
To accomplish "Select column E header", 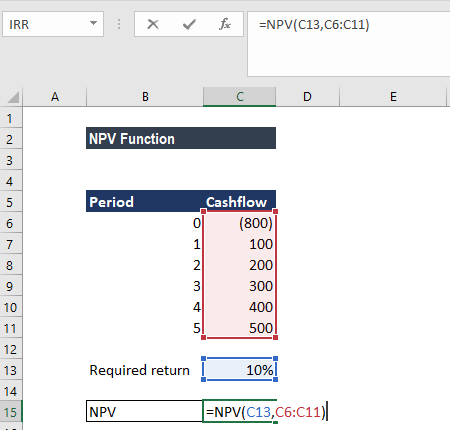I will (393, 97).
